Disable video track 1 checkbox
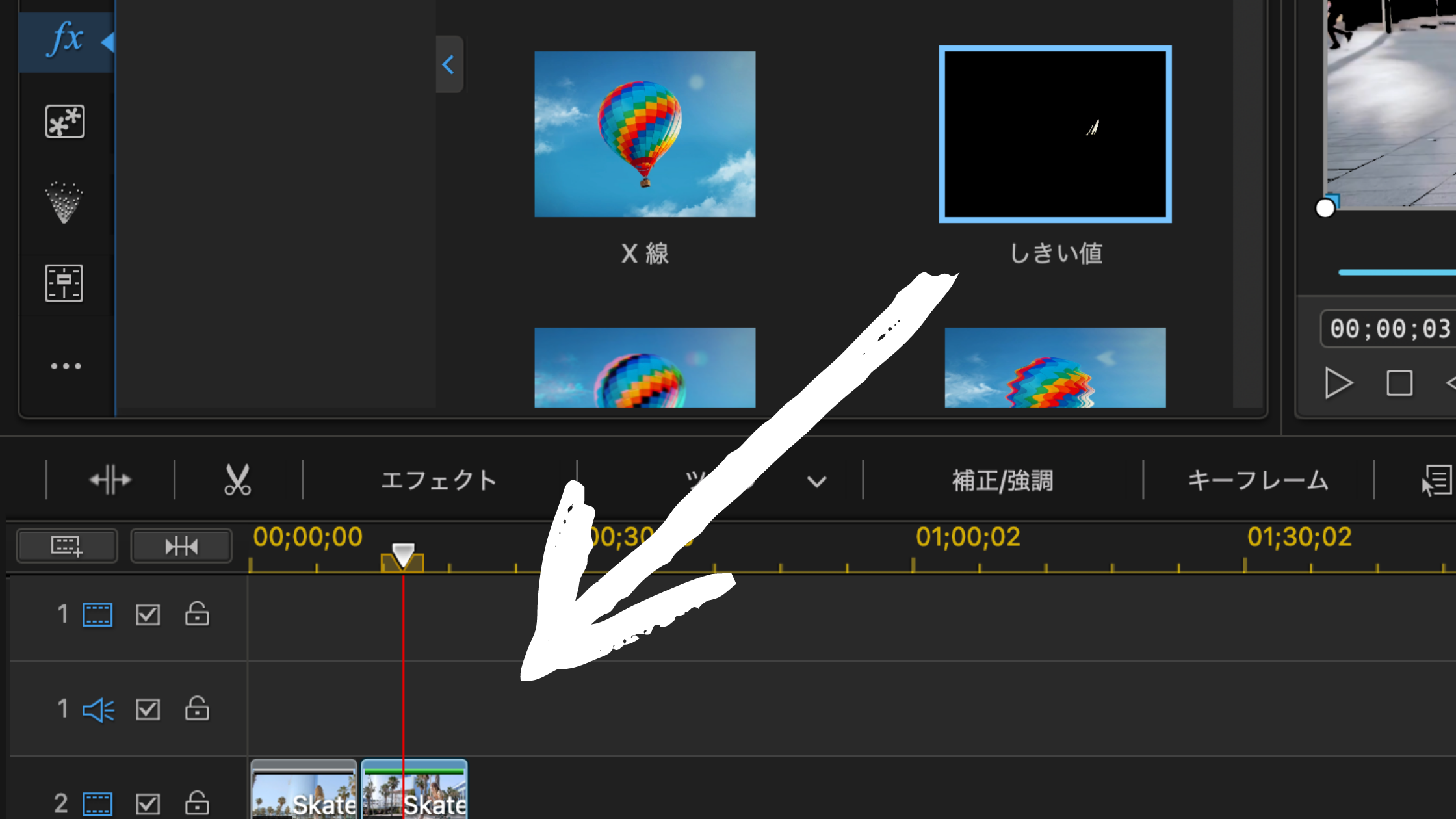The image size is (1456, 819). (148, 615)
